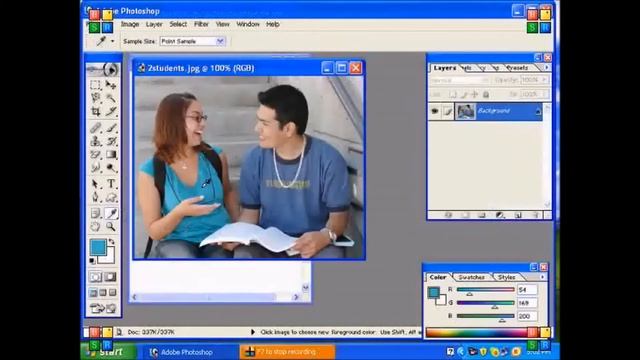Select the Dodge tool
Screen dimensions: 640x360
click(x=111, y=168)
